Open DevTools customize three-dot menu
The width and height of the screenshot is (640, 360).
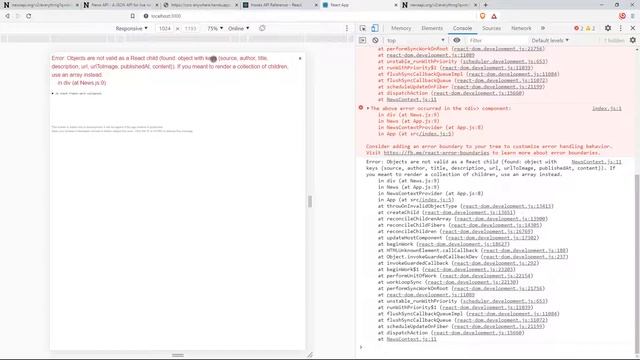pyautogui.click(x=620, y=28)
